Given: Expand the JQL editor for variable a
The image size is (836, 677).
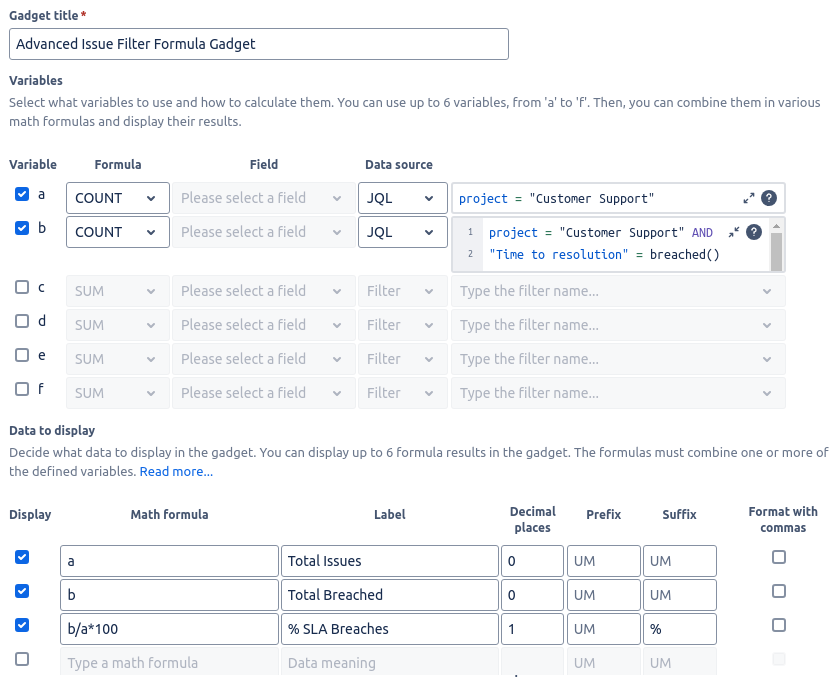Looking at the screenshot, I should (x=749, y=198).
